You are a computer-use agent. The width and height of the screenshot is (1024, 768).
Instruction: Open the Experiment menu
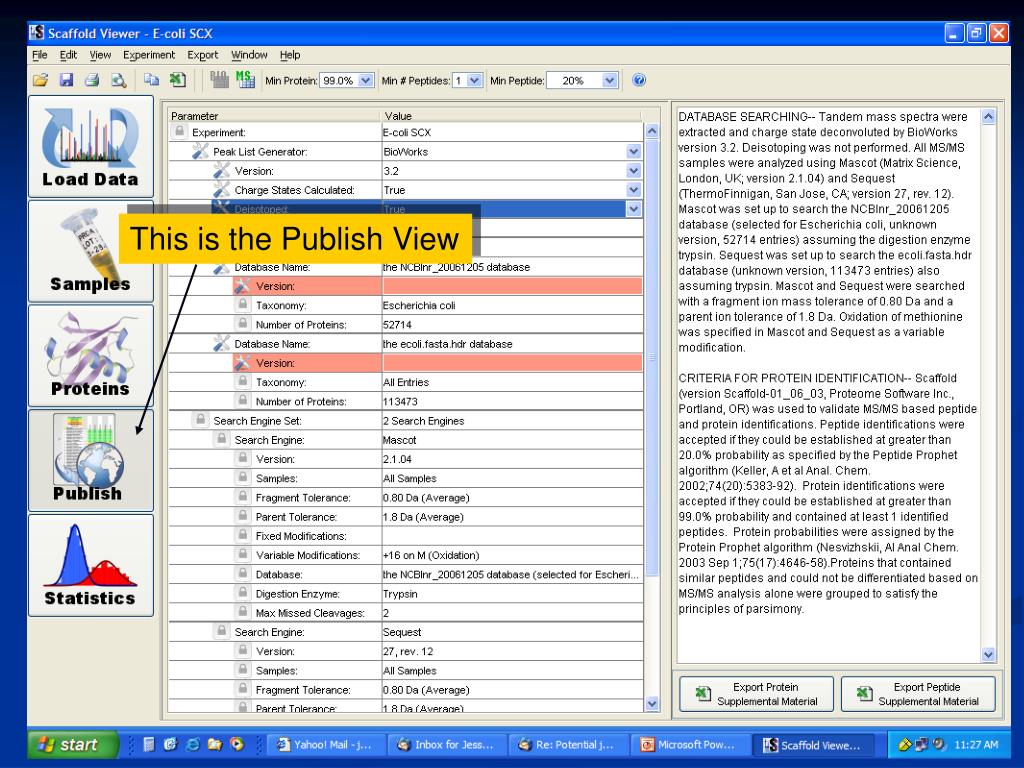[x=149, y=55]
